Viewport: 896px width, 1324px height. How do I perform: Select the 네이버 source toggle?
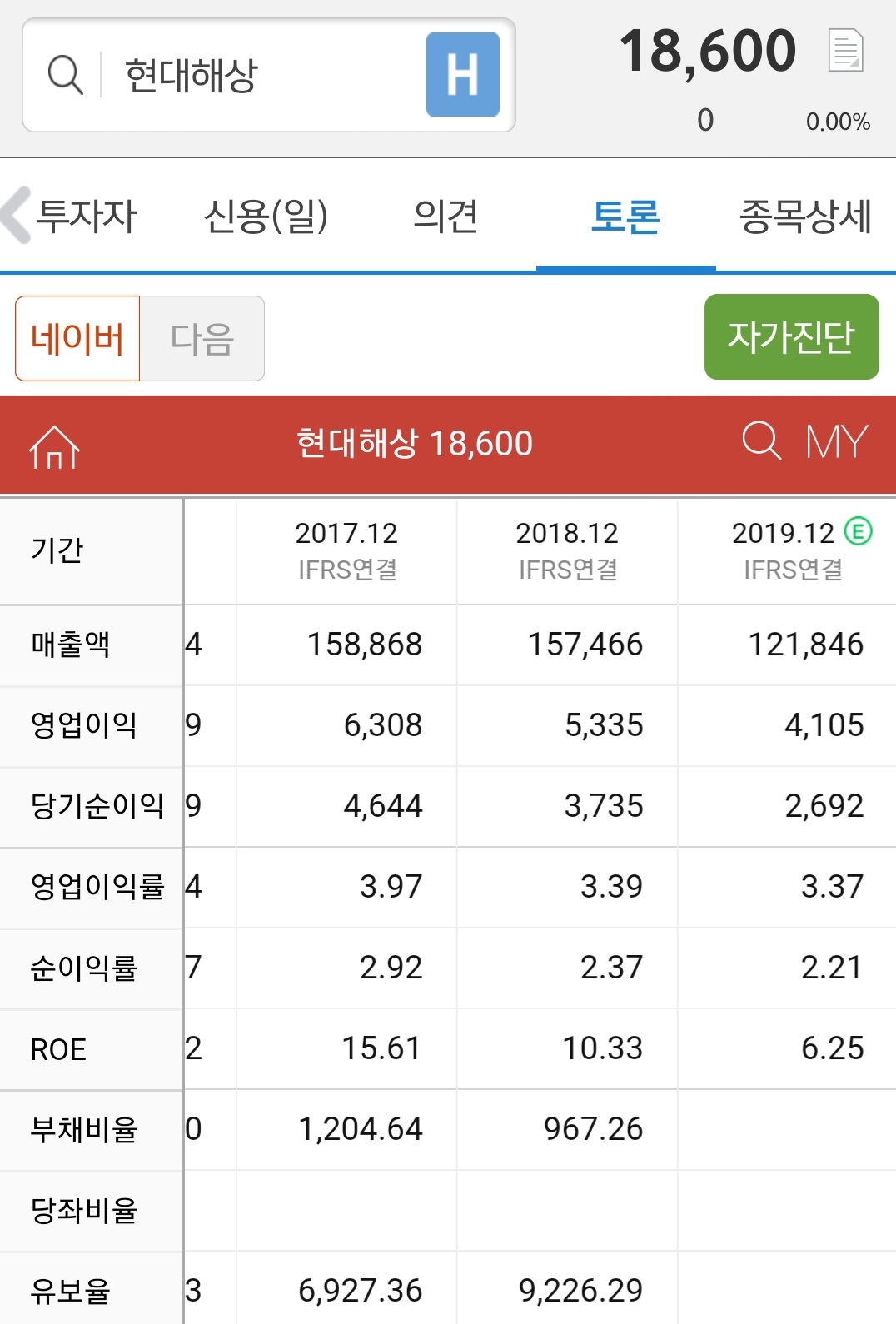[77, 338]
